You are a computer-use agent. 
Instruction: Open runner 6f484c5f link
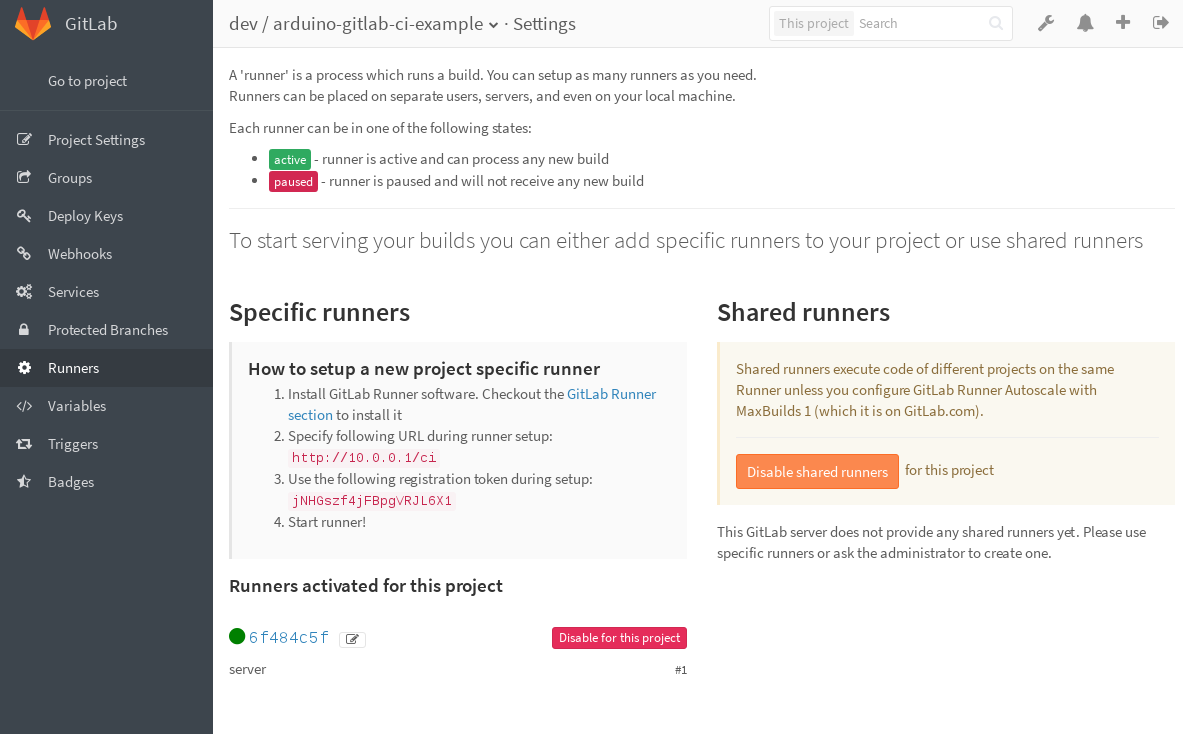pos(289,637)
